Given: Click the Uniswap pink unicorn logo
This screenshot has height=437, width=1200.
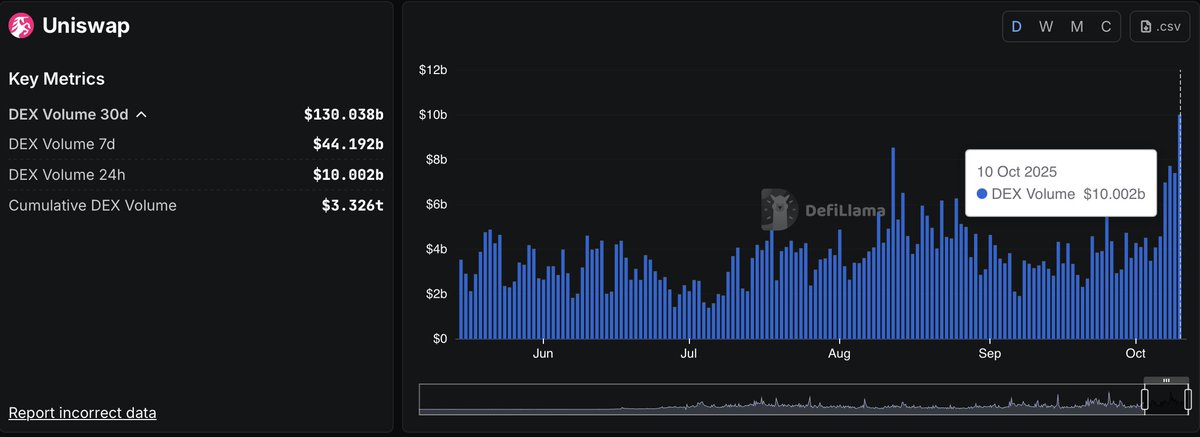Looking at the screenshot, I should 20,27.
